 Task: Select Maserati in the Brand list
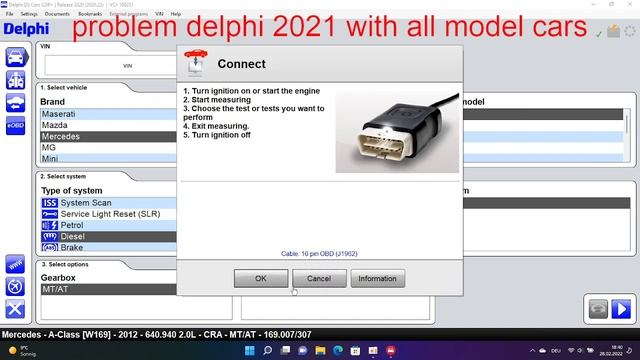coord(109,114)
